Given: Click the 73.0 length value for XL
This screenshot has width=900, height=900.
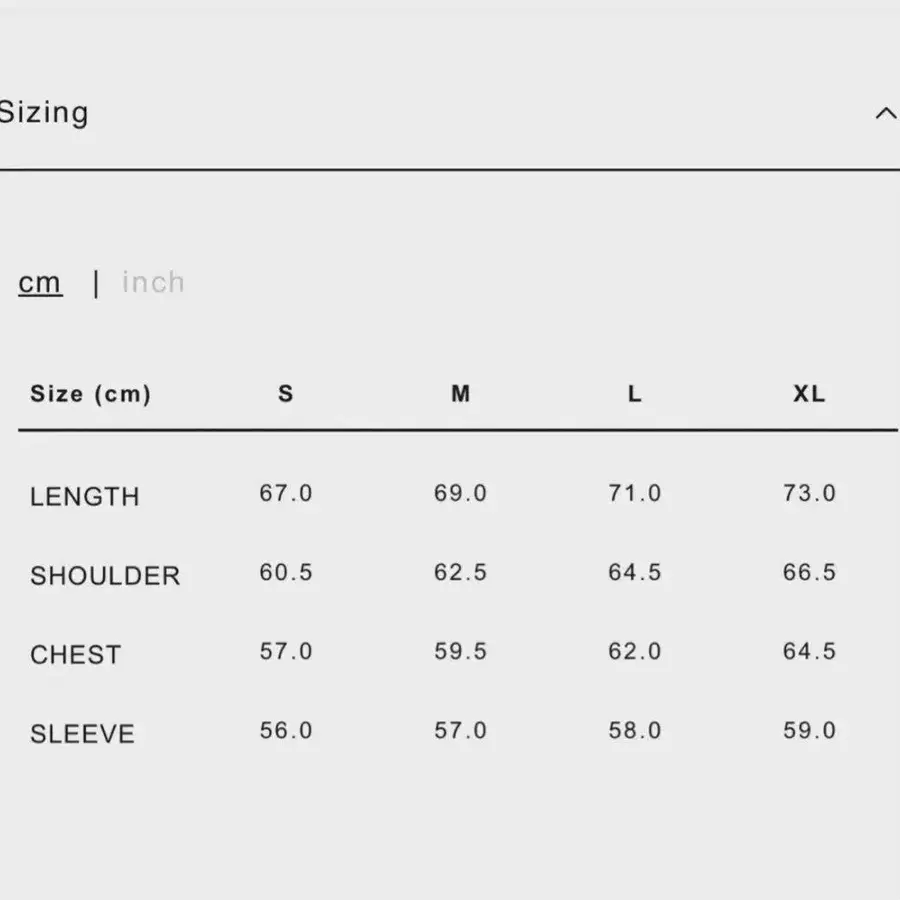Looking at the screenshot, I should 809,493.
